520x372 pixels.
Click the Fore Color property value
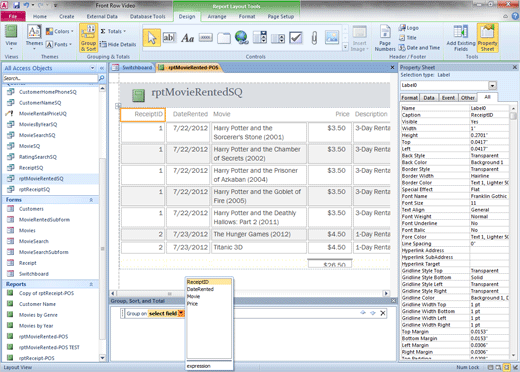coord(489,237)
